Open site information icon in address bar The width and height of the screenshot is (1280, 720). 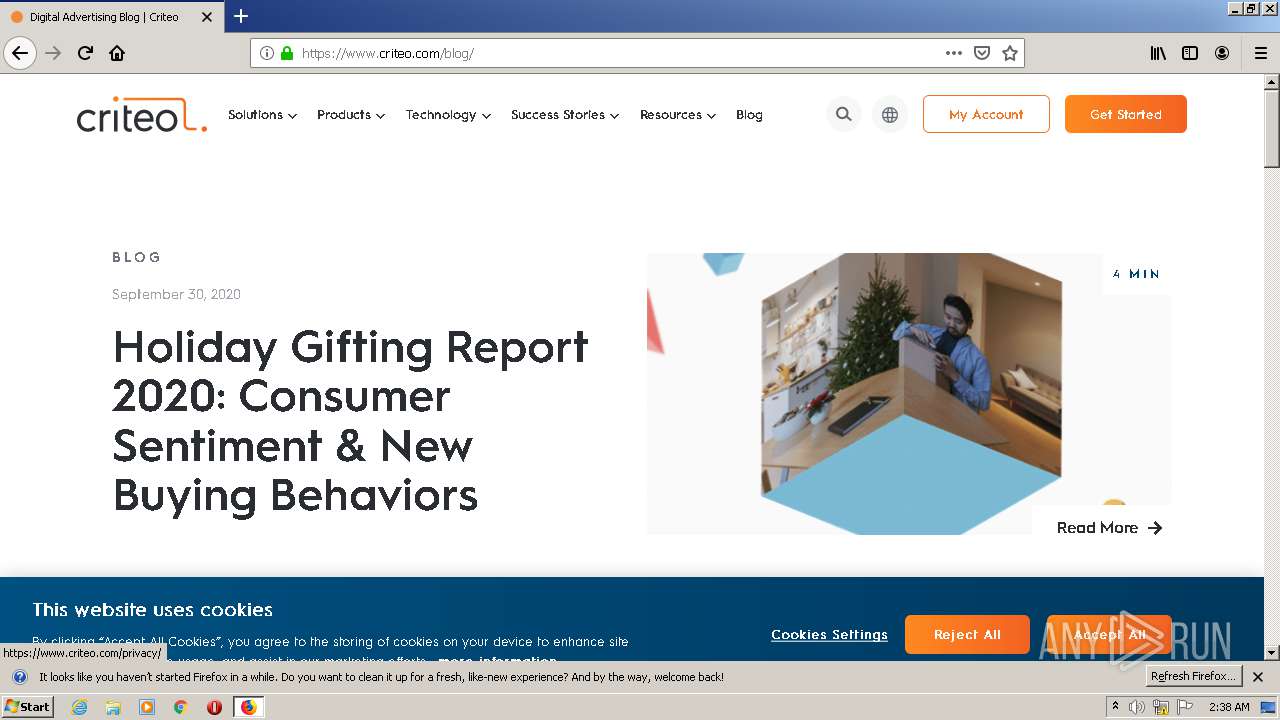[x=267, y=53]
